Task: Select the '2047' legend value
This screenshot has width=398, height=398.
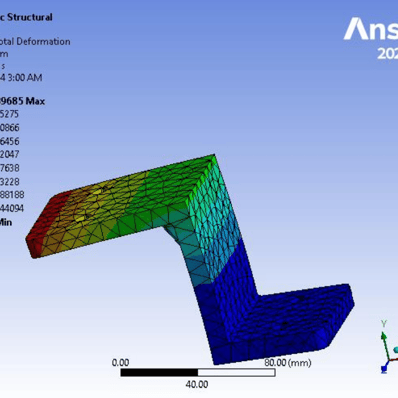Action: pyautogui.click(x=10, y=155)
